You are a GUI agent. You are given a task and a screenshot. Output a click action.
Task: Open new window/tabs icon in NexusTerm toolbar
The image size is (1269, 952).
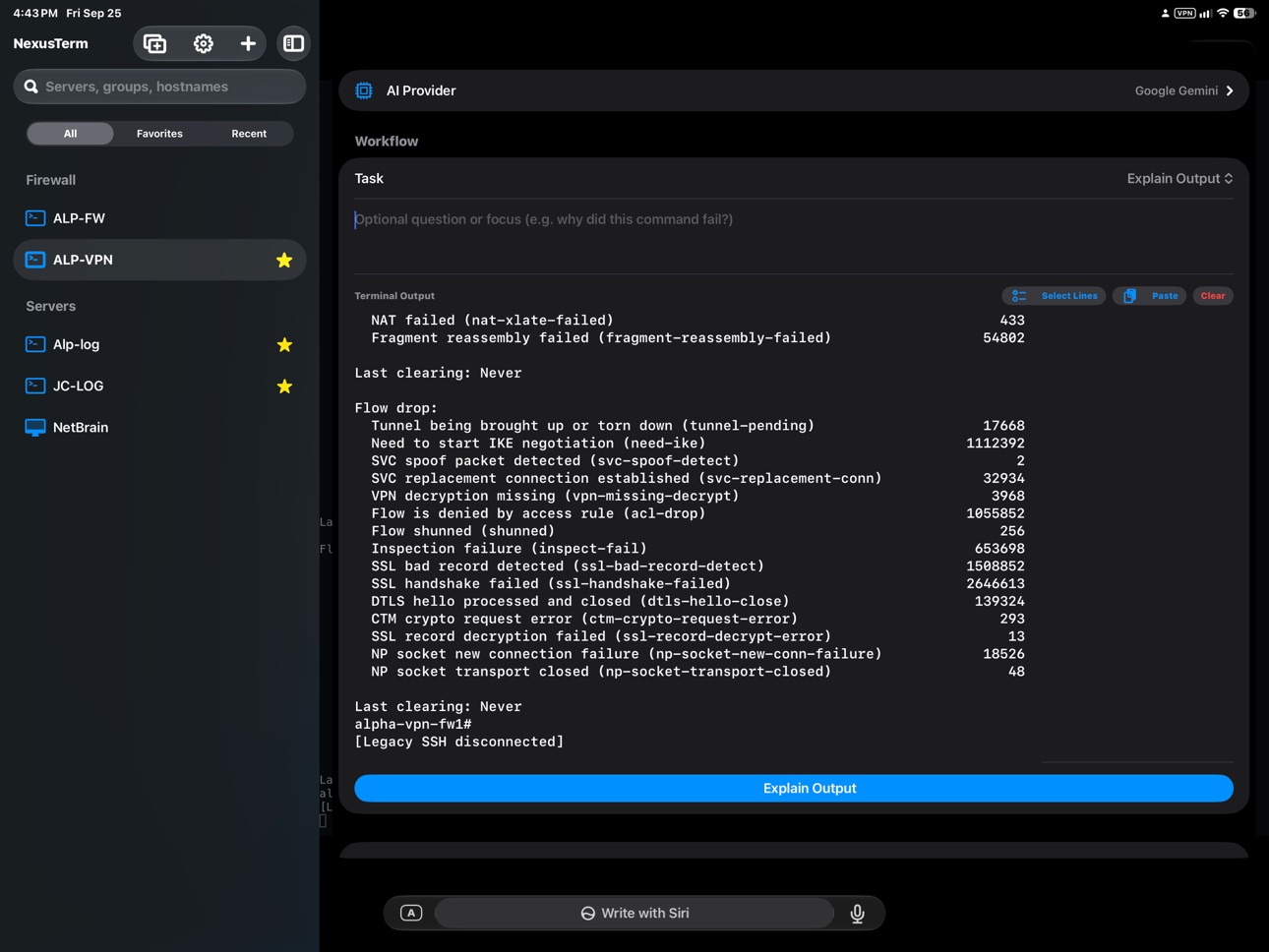(154, 43)
